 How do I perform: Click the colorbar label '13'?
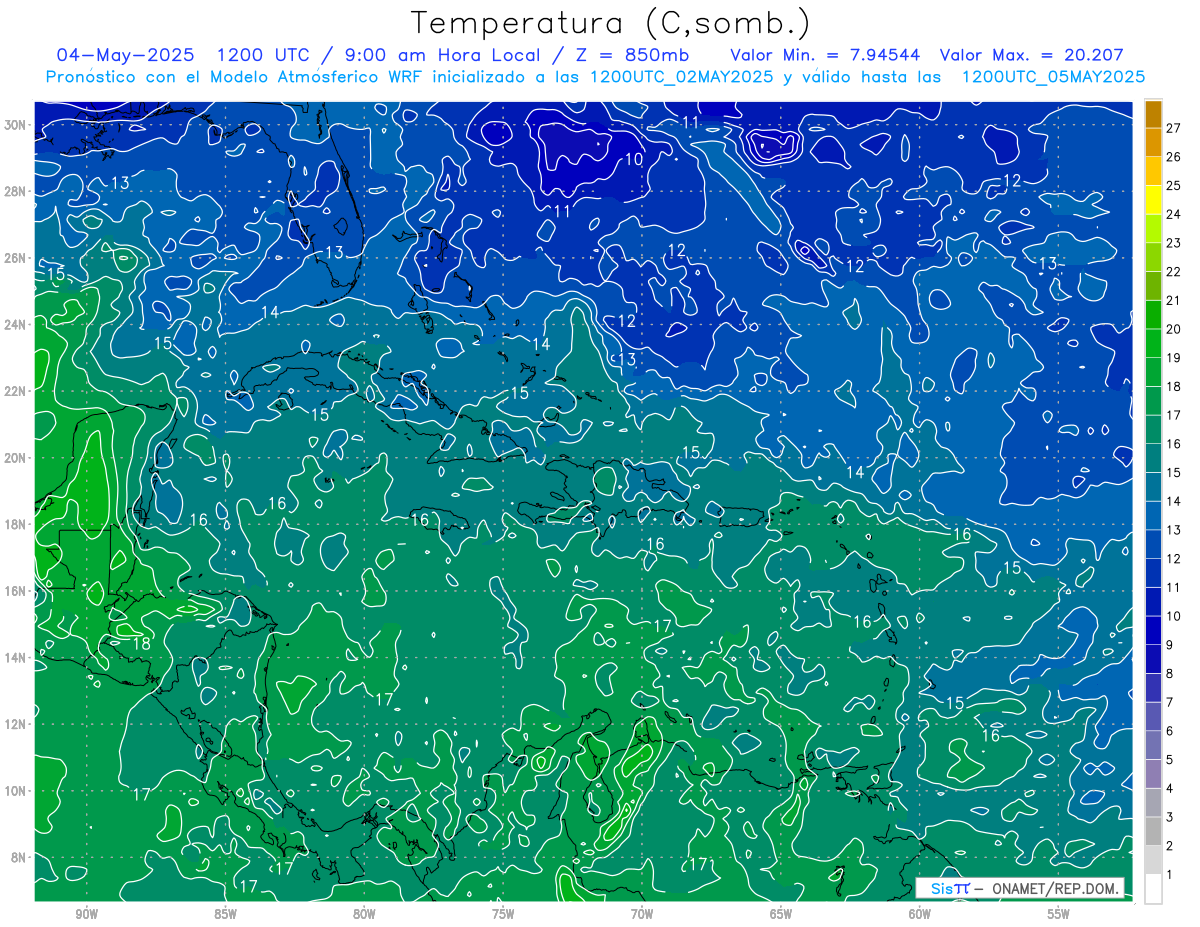click(1173, 530)
